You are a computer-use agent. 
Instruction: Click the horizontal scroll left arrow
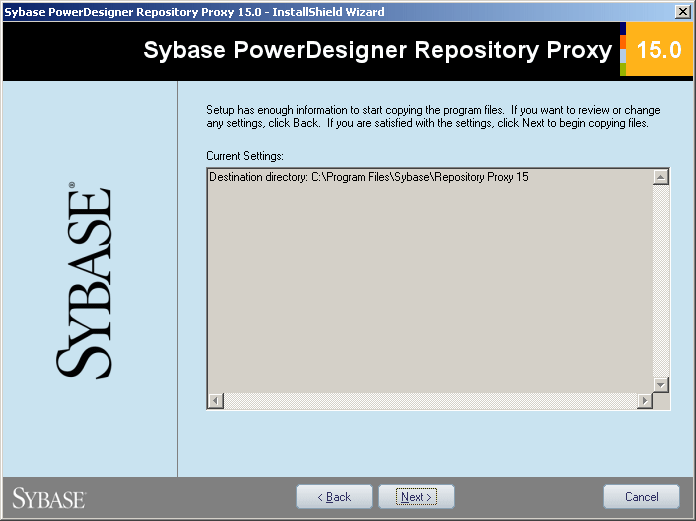216,401
